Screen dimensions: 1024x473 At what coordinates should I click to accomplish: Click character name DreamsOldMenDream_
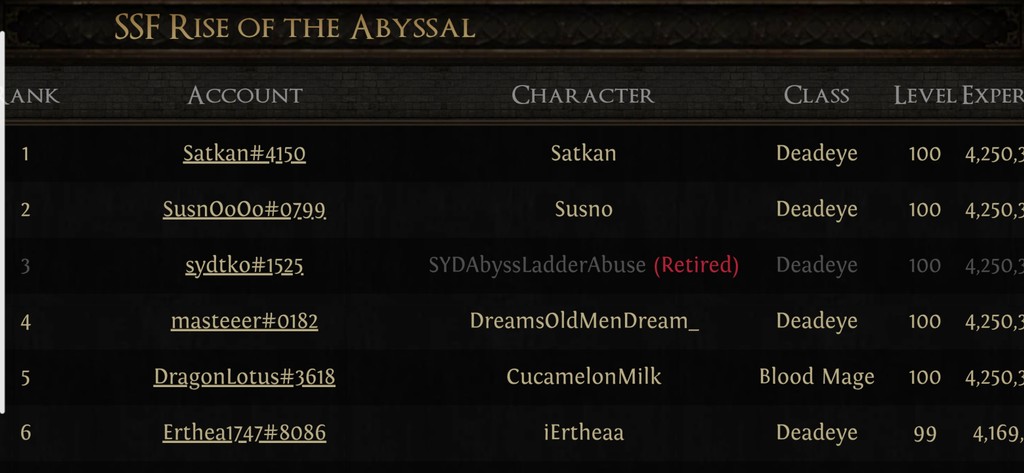coord(584,321)
